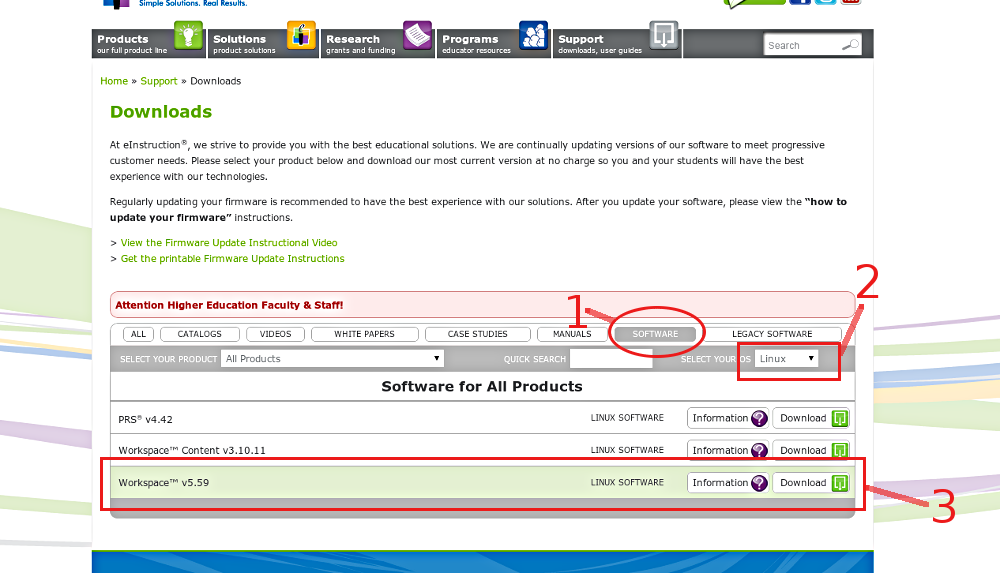Click question mark icon for PRS v4.42
Screen dimensions: 1000x573
pos(759,418)
